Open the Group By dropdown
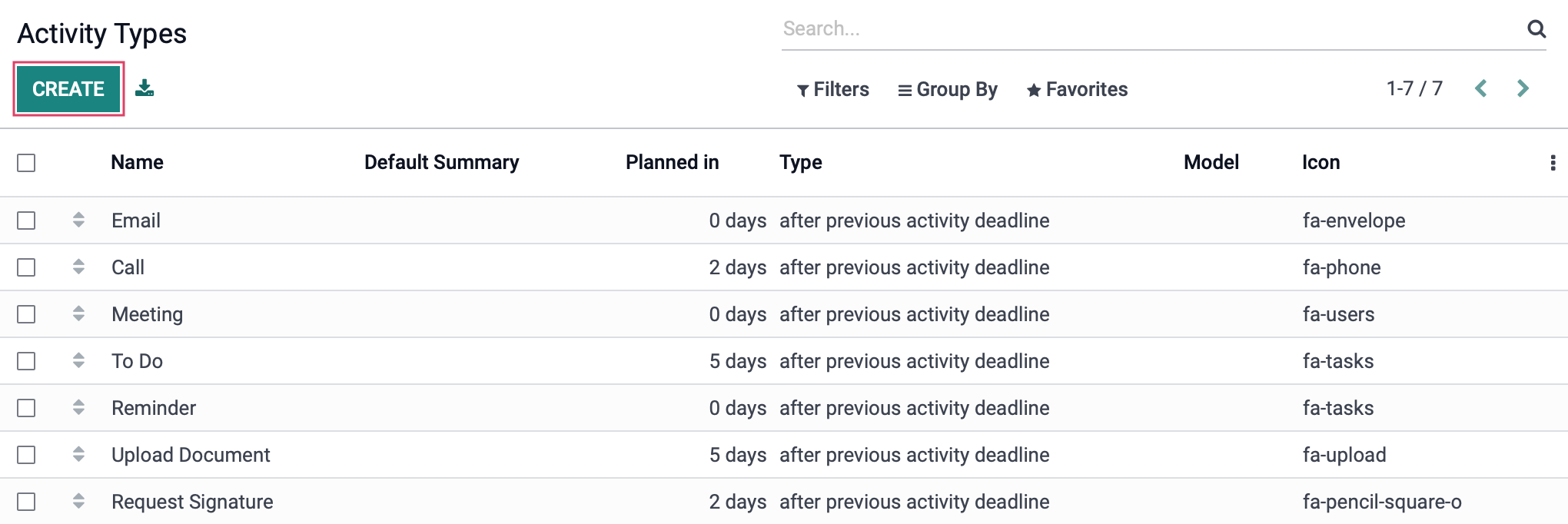Viewport: 1568px width, 524px height. tap(948, 89)
